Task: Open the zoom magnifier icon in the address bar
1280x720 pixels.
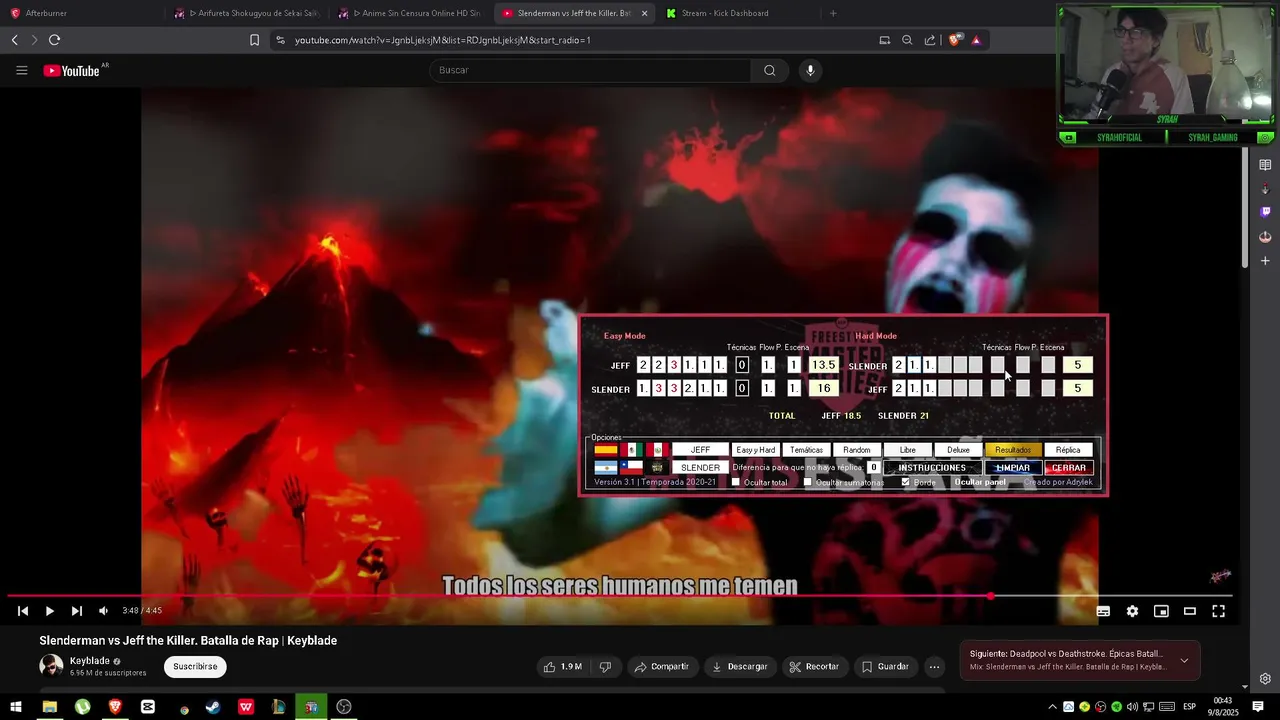Action: coord(907,40)
